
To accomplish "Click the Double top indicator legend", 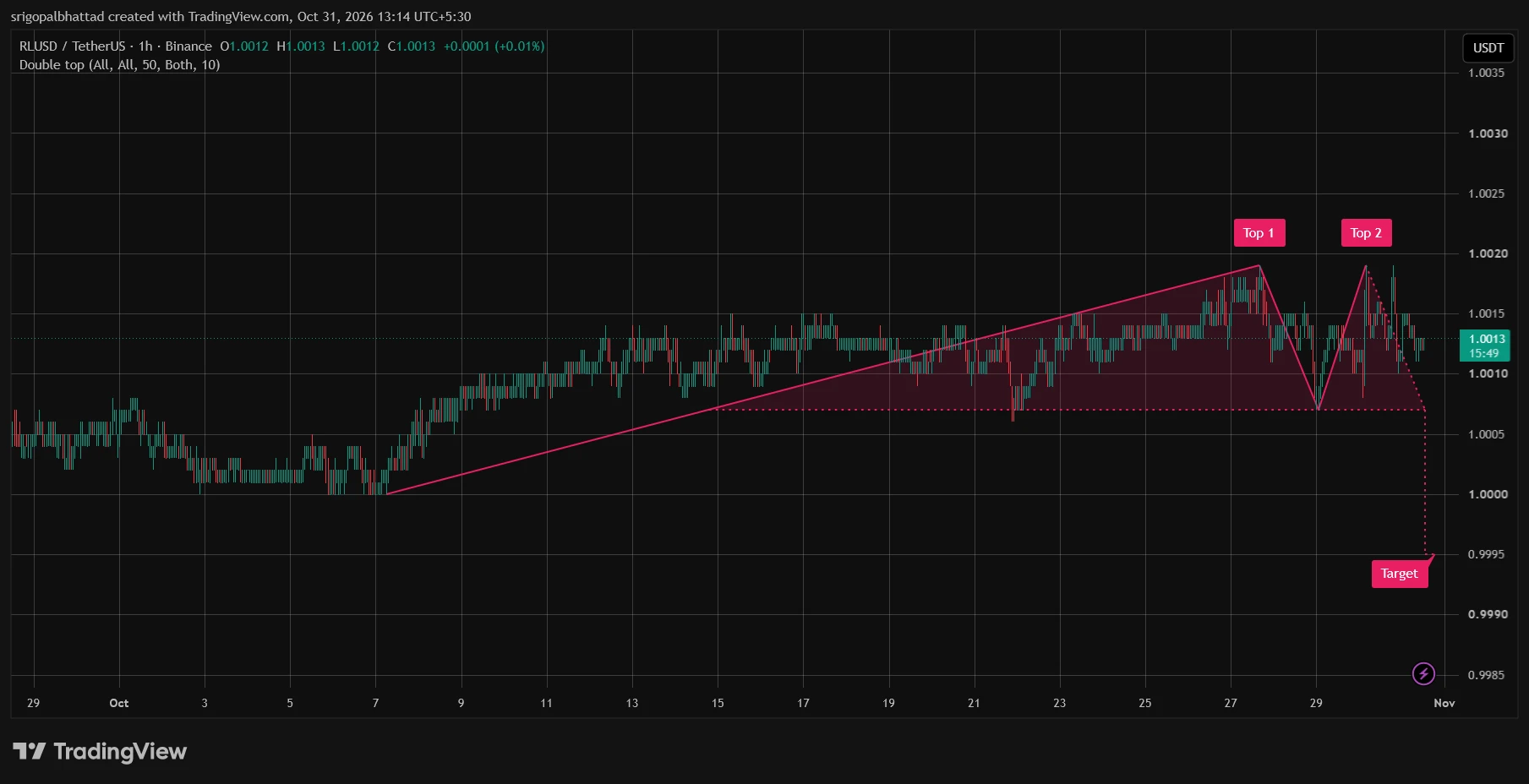I will [119, 65].
